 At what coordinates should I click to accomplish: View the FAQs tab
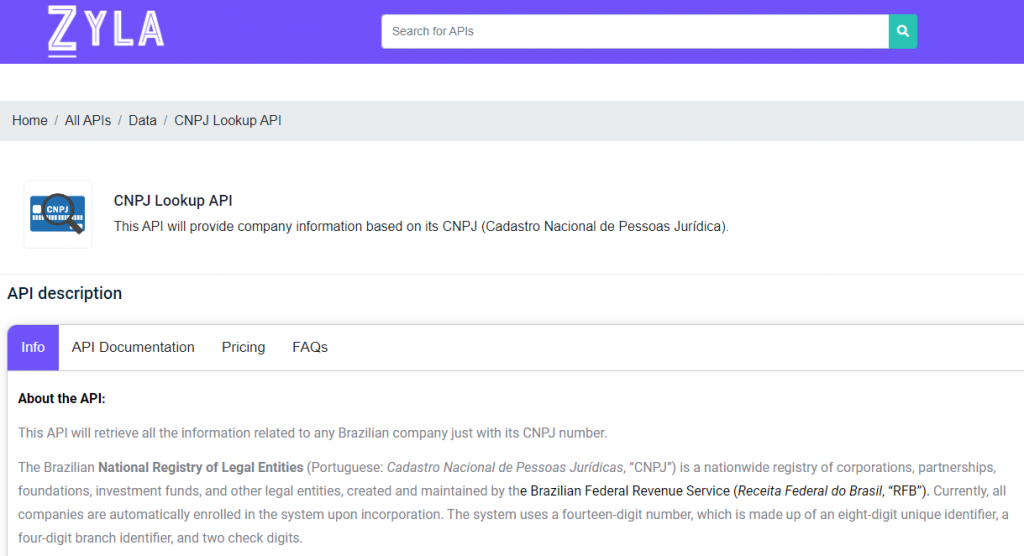310,347
